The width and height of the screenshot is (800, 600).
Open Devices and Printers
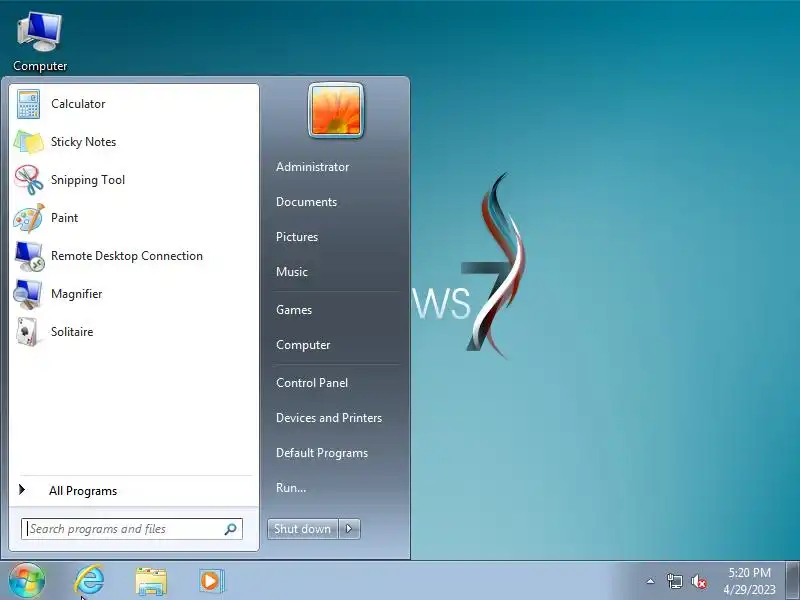click(329, 418)
